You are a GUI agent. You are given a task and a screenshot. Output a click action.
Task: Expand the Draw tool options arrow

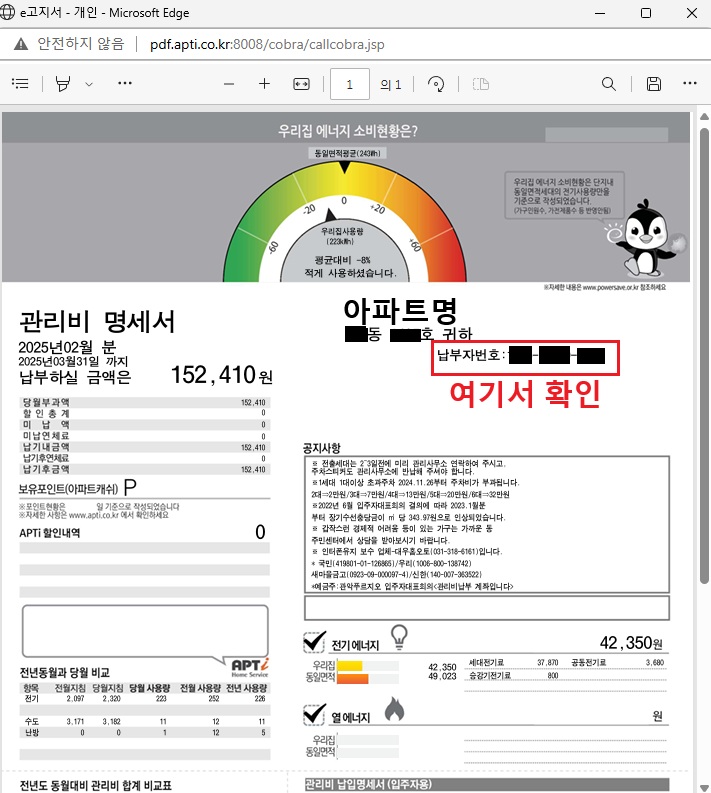(89, 84)
